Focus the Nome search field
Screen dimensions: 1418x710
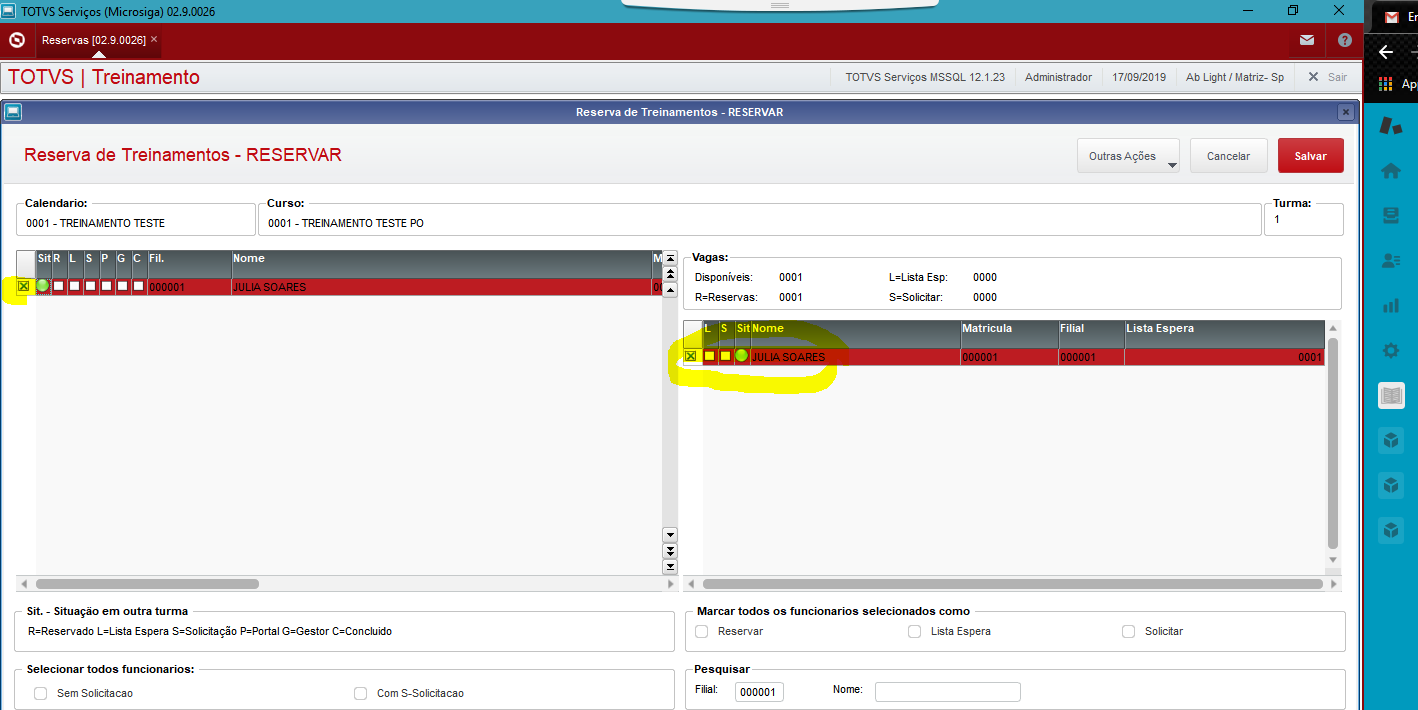[947, 692]
